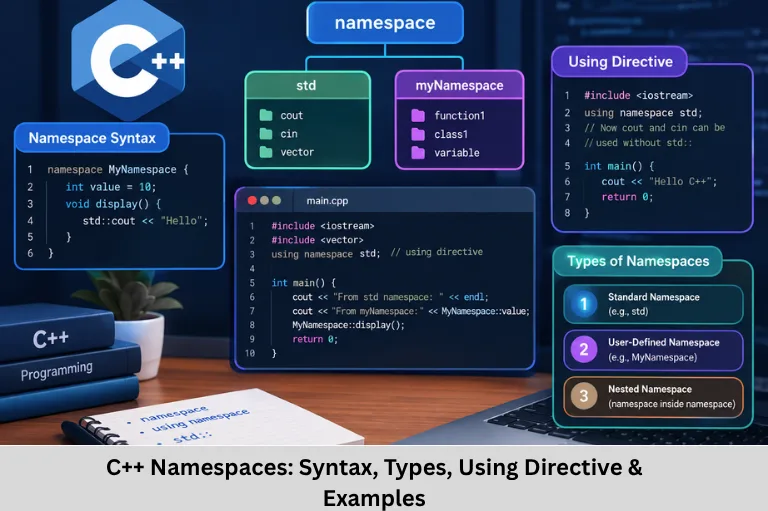Screen dimensions: 768x511
Task: Click the red window dot in main.cpp
Action: point(252,200)
